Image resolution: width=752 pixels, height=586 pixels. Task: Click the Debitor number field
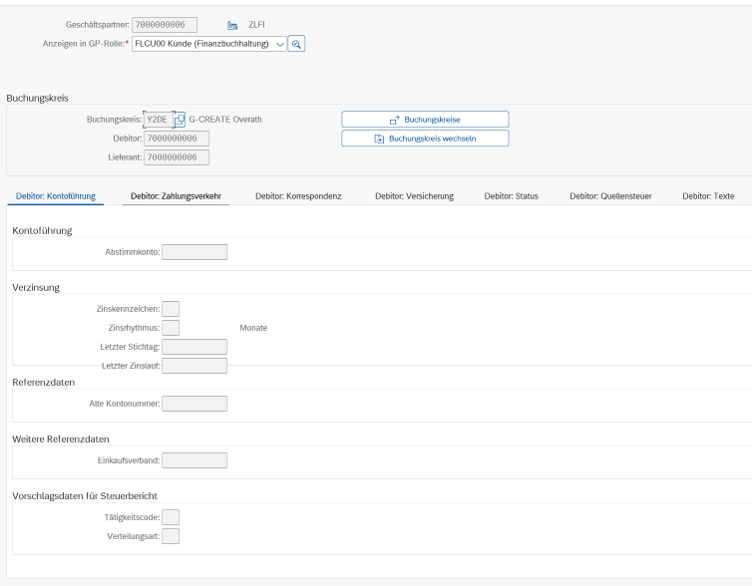[176, 139]
